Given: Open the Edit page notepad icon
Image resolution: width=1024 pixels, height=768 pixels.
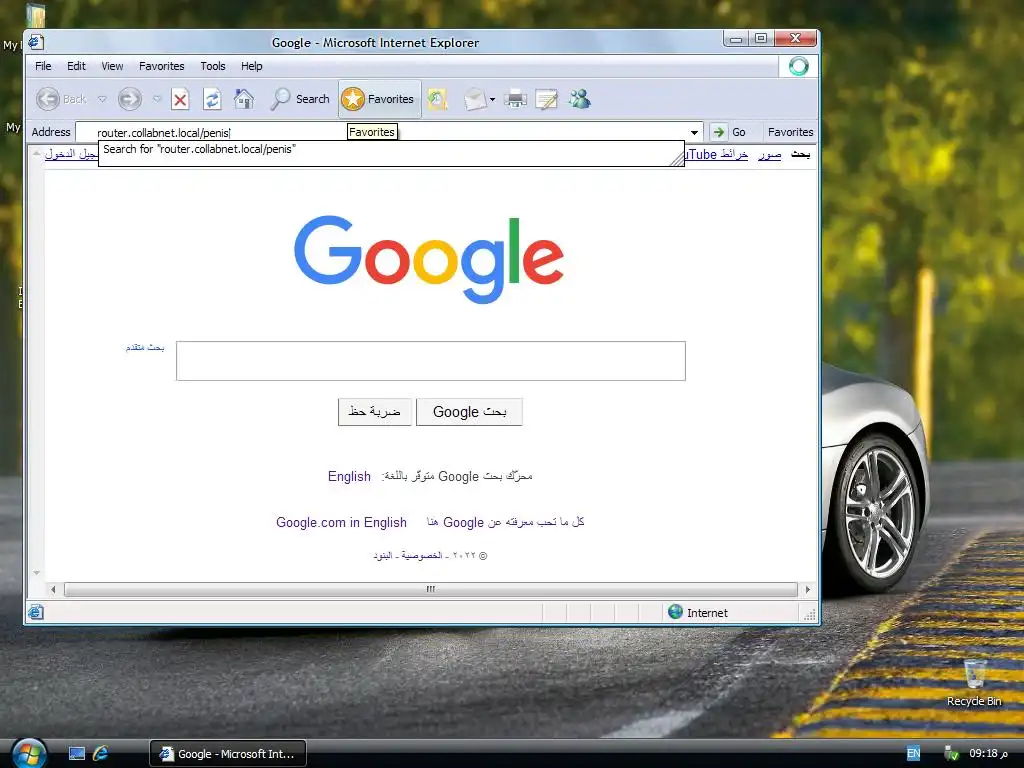Looking at the screenshot, I should 547,99.
